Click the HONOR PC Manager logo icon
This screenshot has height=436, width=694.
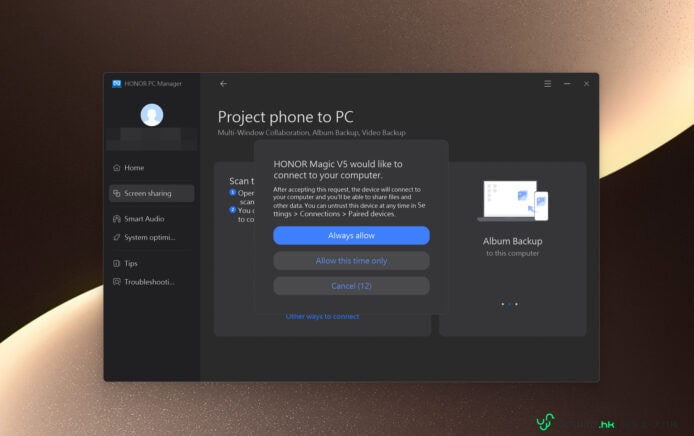tap(117, 84)
